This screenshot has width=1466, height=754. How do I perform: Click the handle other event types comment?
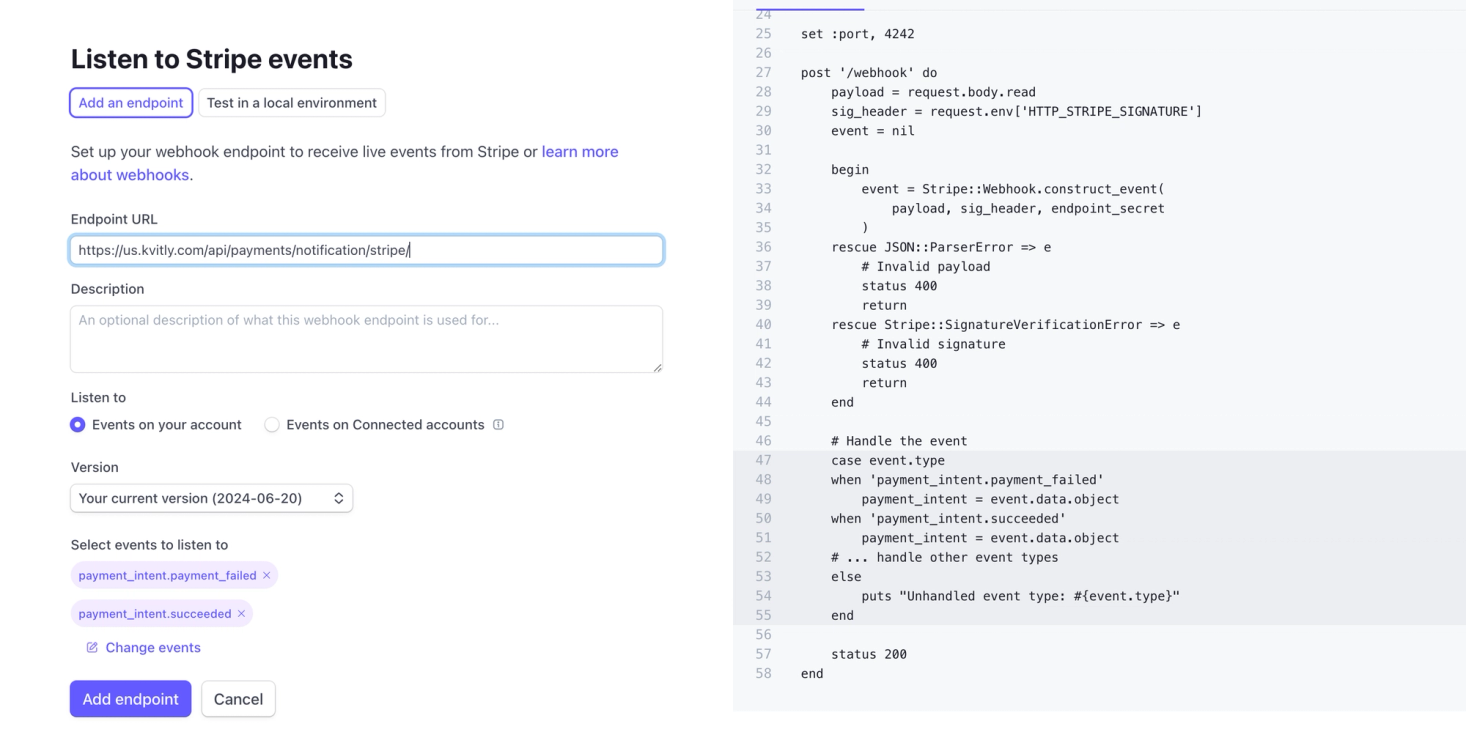945,558
